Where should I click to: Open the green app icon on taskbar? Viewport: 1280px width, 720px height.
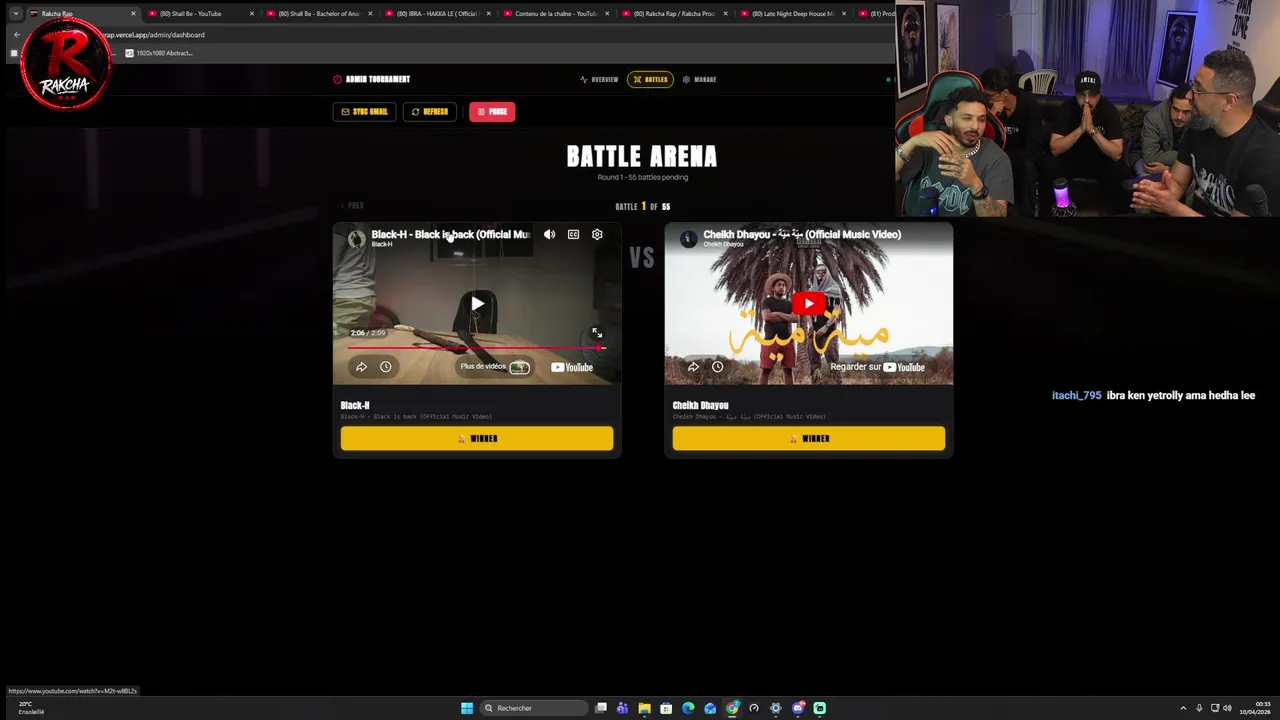[820, 708]
